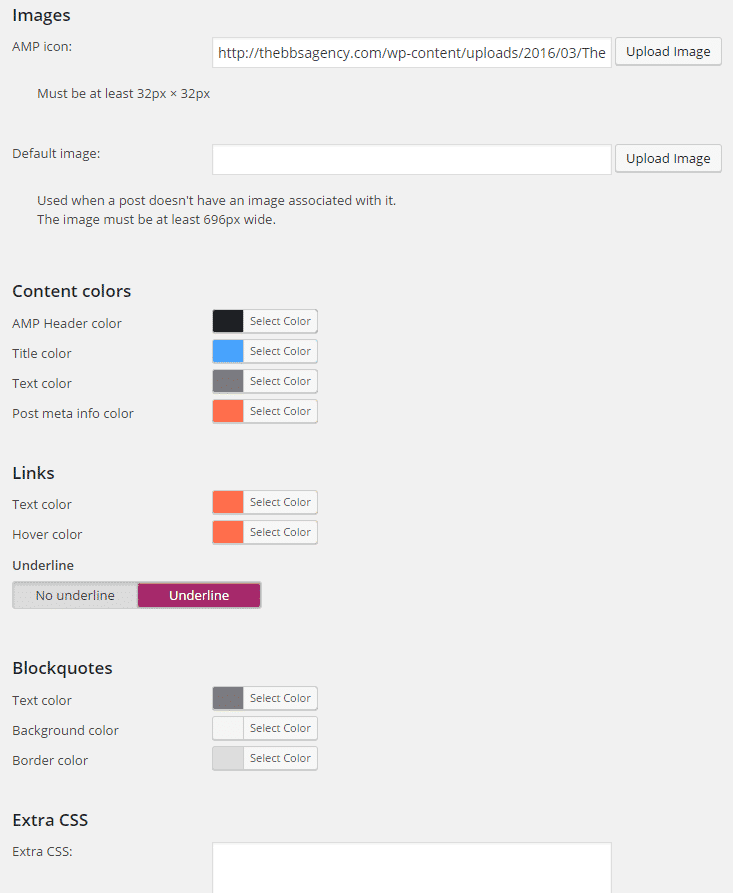Open Title color blue swatch
Screen dimensions: 733x893
click(x=228, y=351)
